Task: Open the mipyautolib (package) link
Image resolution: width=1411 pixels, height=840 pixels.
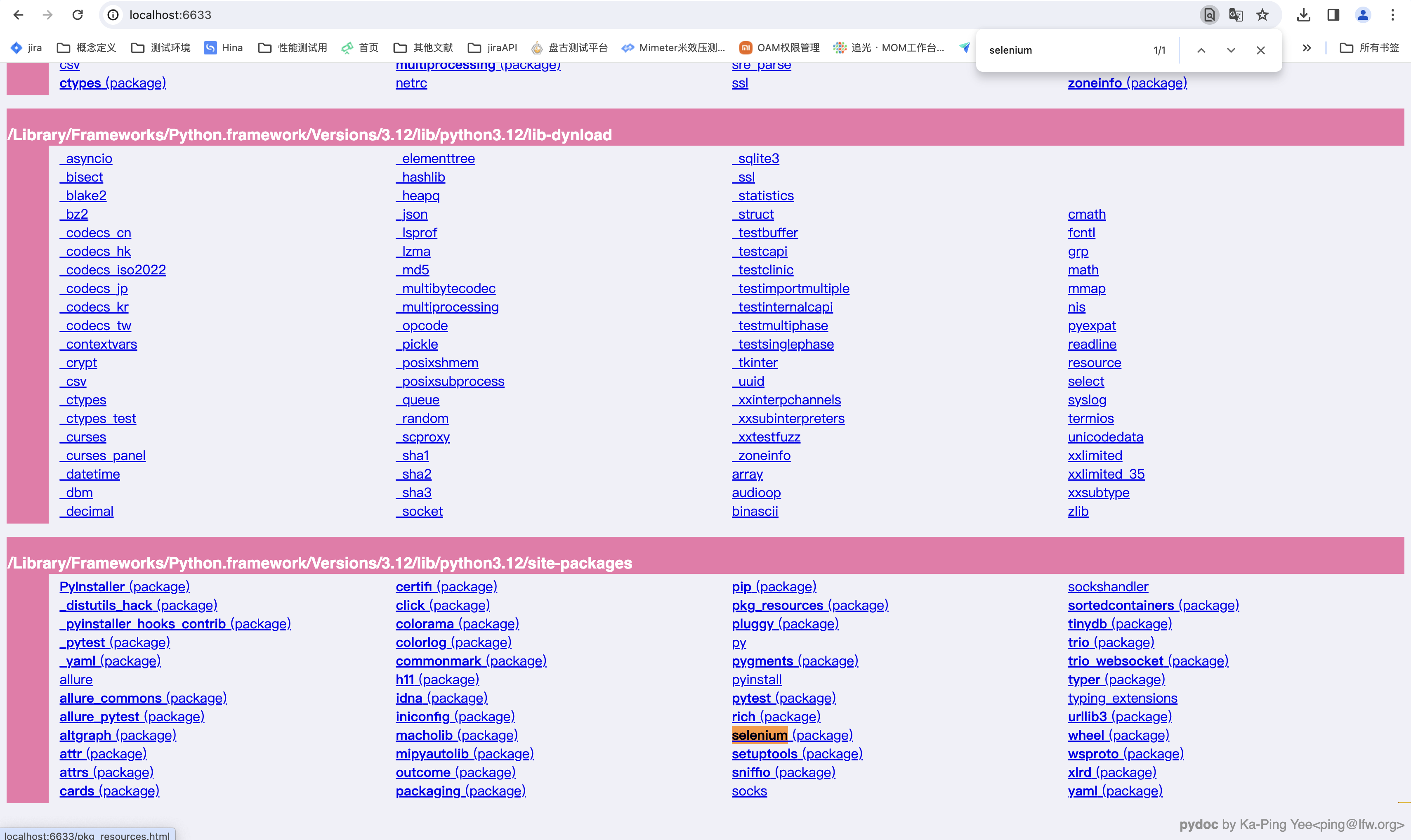Action: 465,754
